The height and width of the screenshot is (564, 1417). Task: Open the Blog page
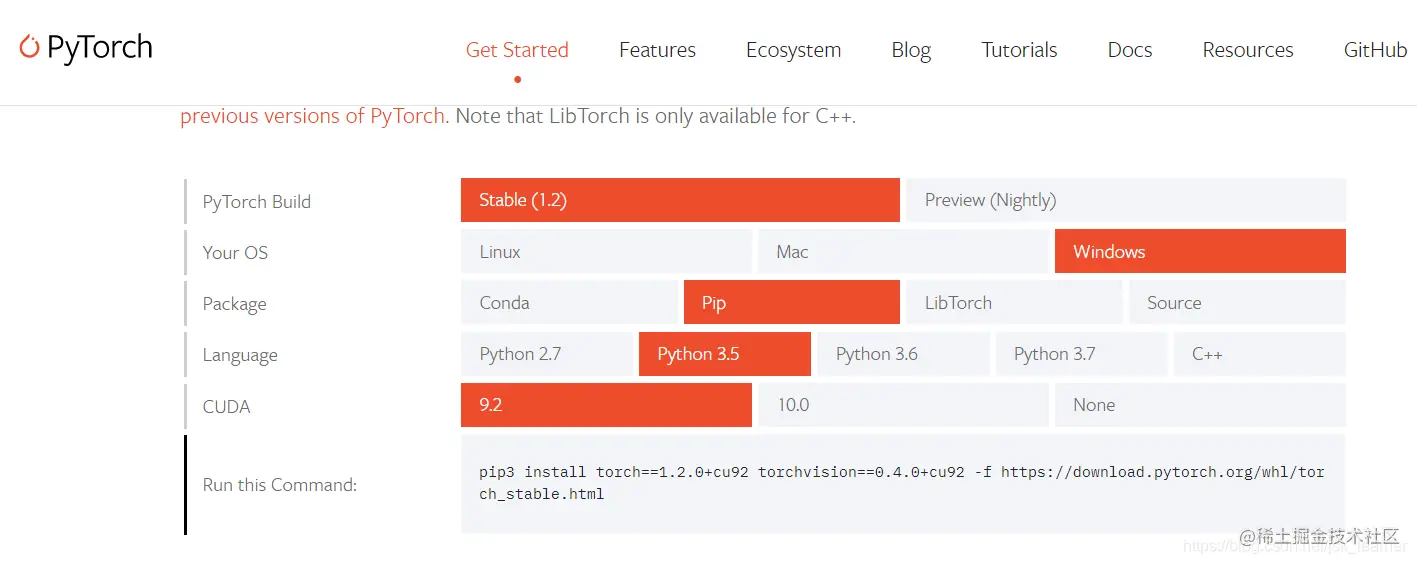[911, 50]
